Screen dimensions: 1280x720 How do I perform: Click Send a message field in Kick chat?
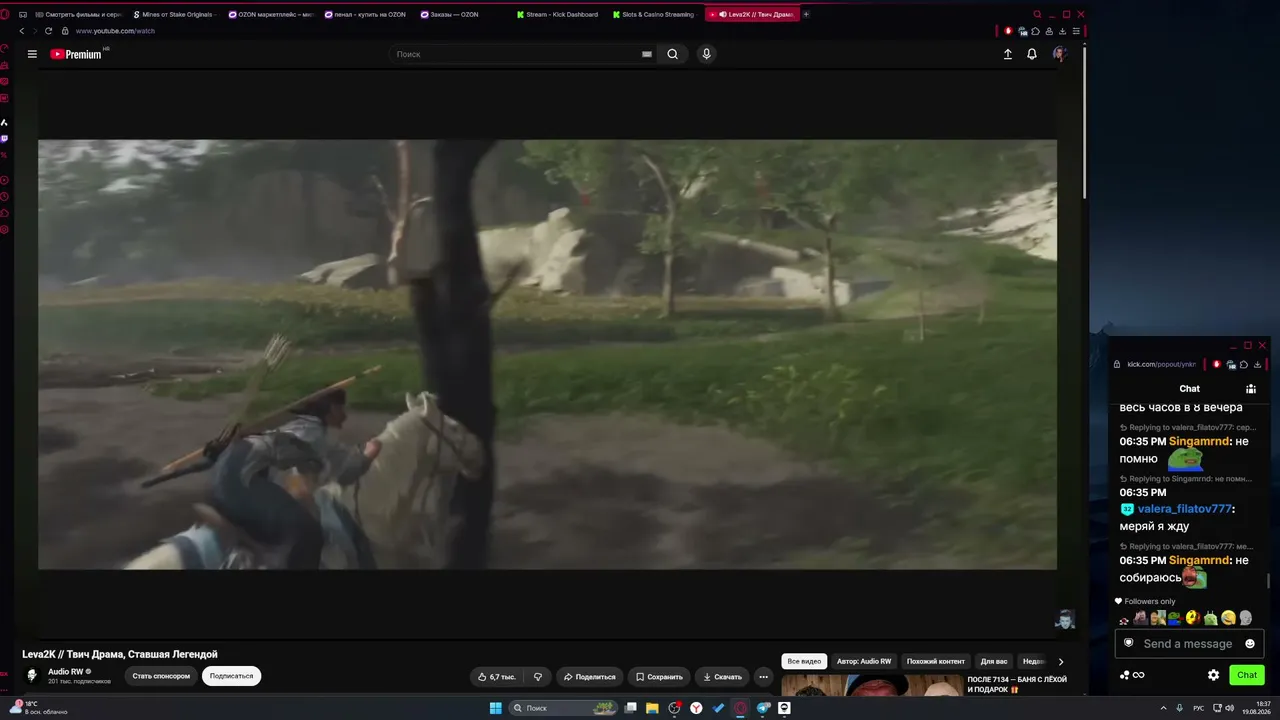click(x=1187, y=644)
